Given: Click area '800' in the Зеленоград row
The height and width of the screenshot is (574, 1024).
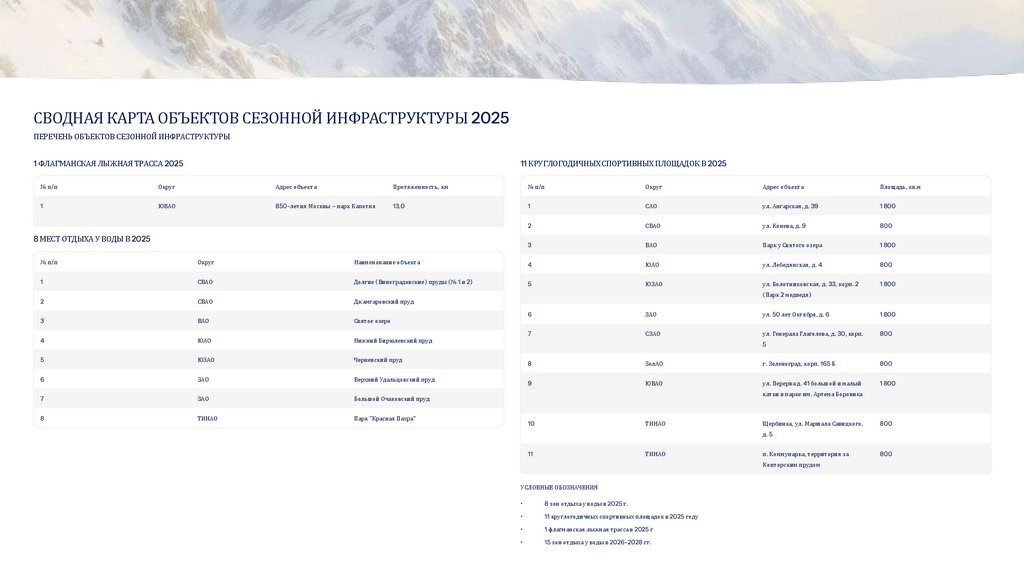Looking at the screenshot, I should (886, 364).
